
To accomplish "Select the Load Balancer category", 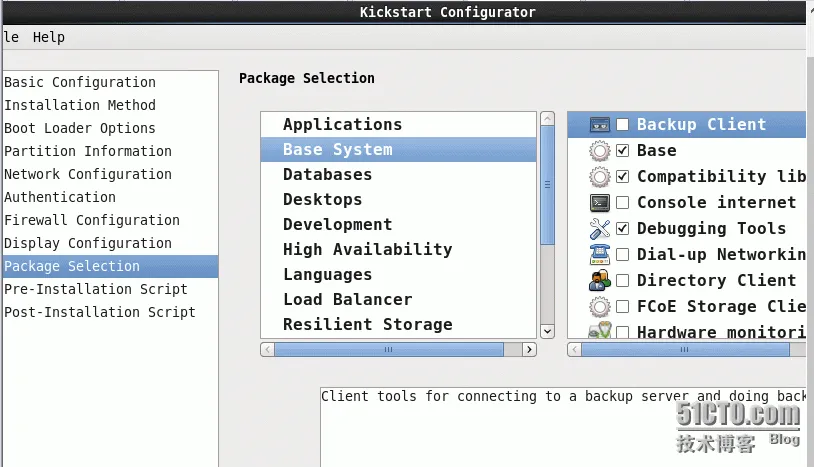I will 398,299.
